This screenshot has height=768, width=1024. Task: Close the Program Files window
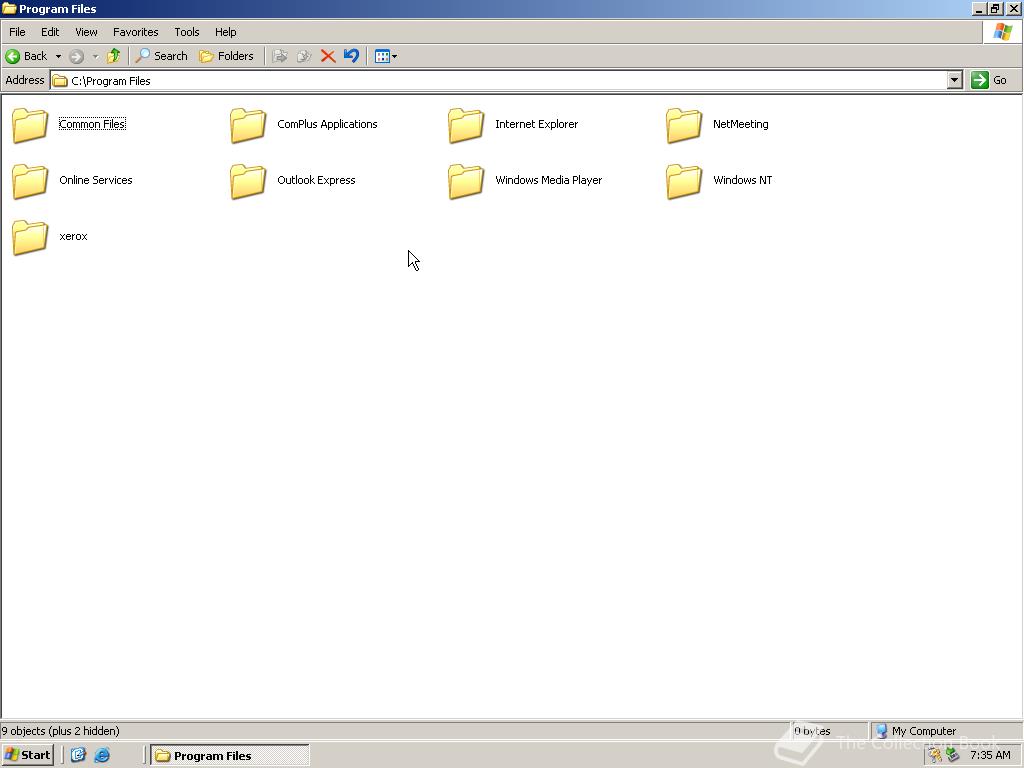pyautogui.click(x=1013, y=8)
